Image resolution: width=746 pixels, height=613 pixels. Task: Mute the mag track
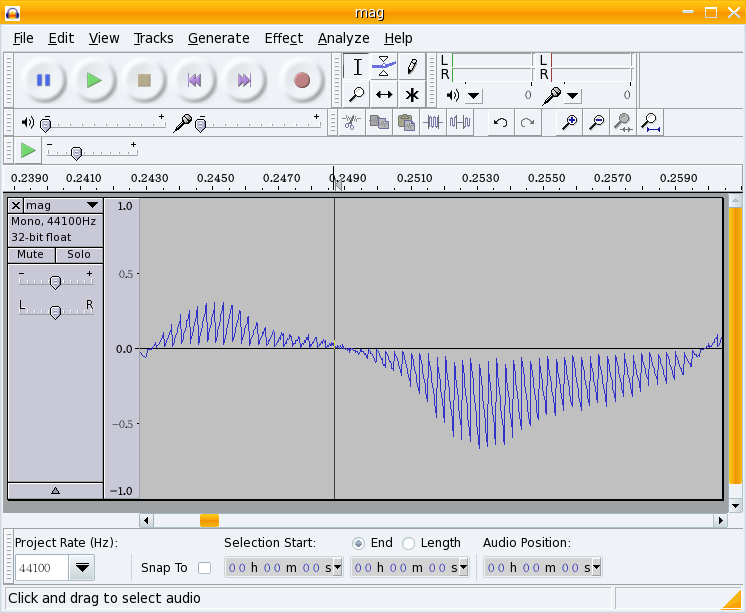[31, 254]
